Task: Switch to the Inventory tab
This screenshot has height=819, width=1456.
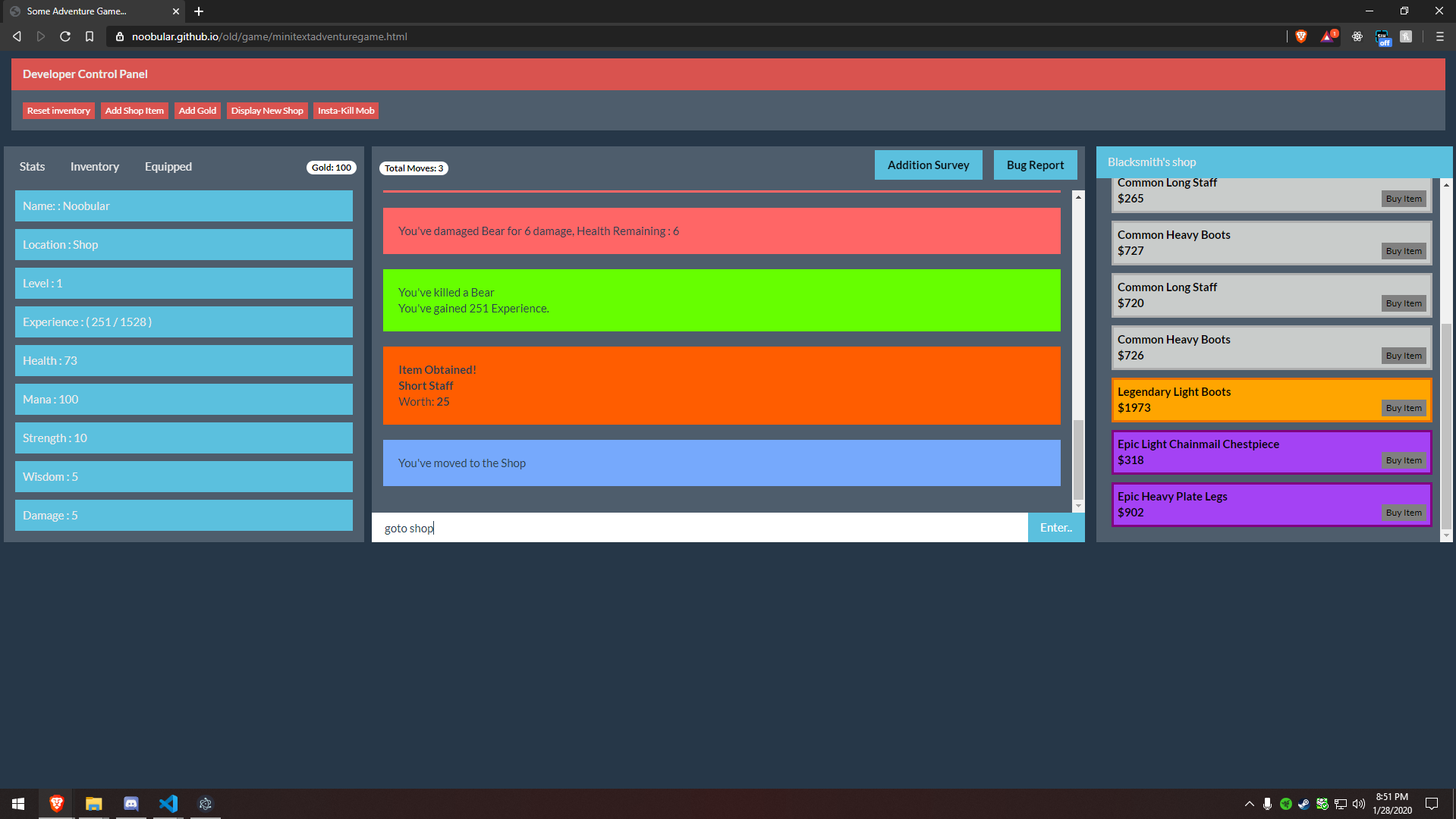Action: point(94,167)
